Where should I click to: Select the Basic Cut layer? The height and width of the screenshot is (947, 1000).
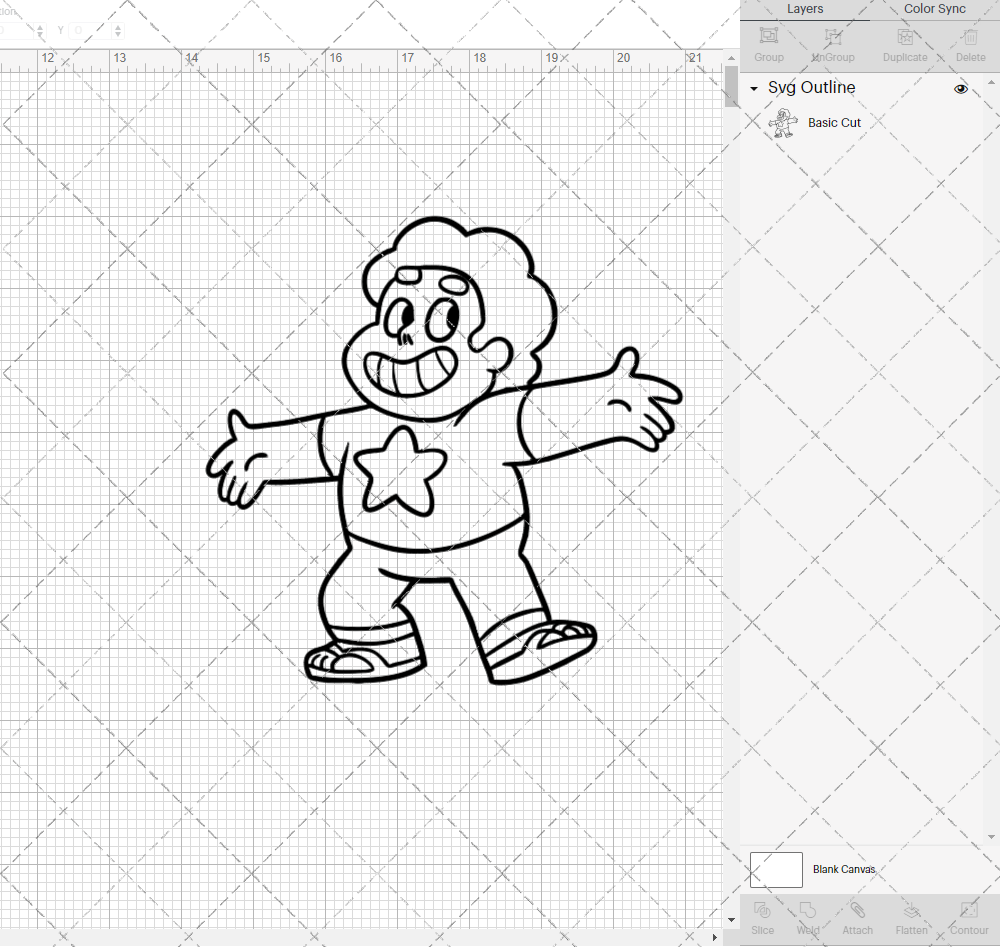click(835, 122)
